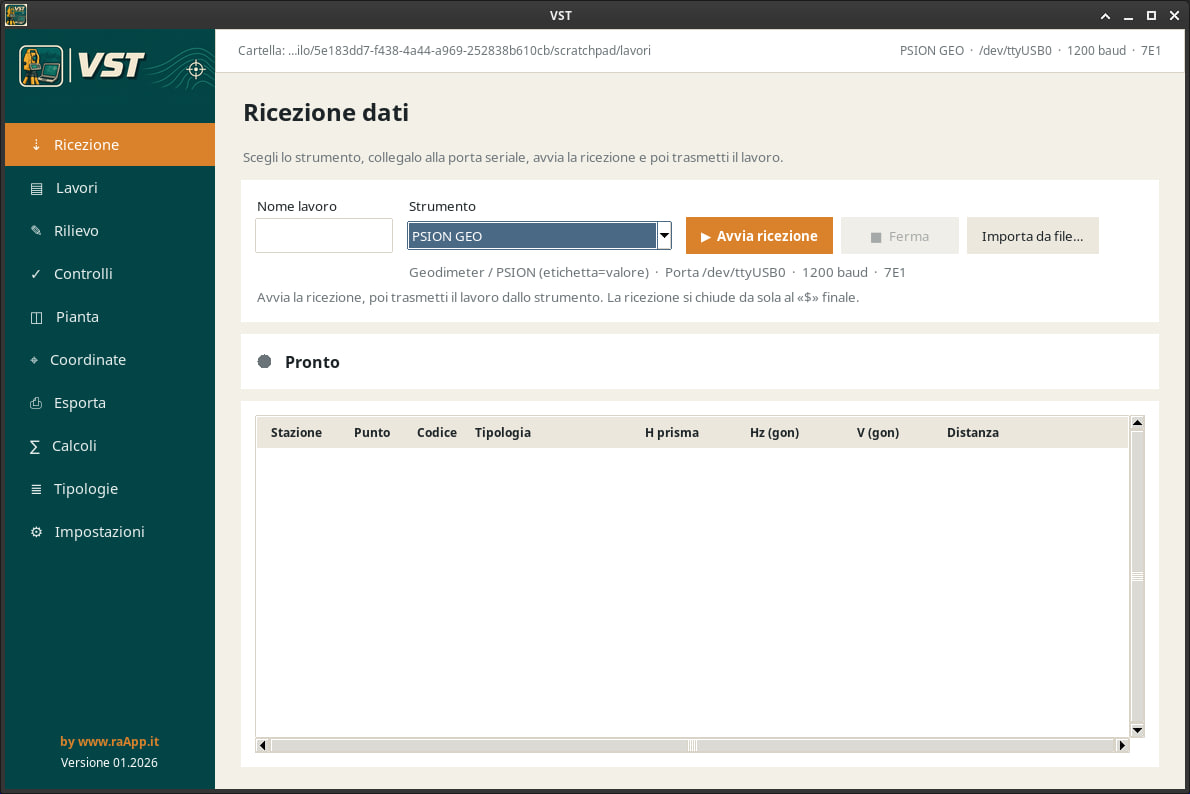Viewport: 1190px width, 794px height.
Task: Click the window roll-up arrow button
Action: [1105, 15]
